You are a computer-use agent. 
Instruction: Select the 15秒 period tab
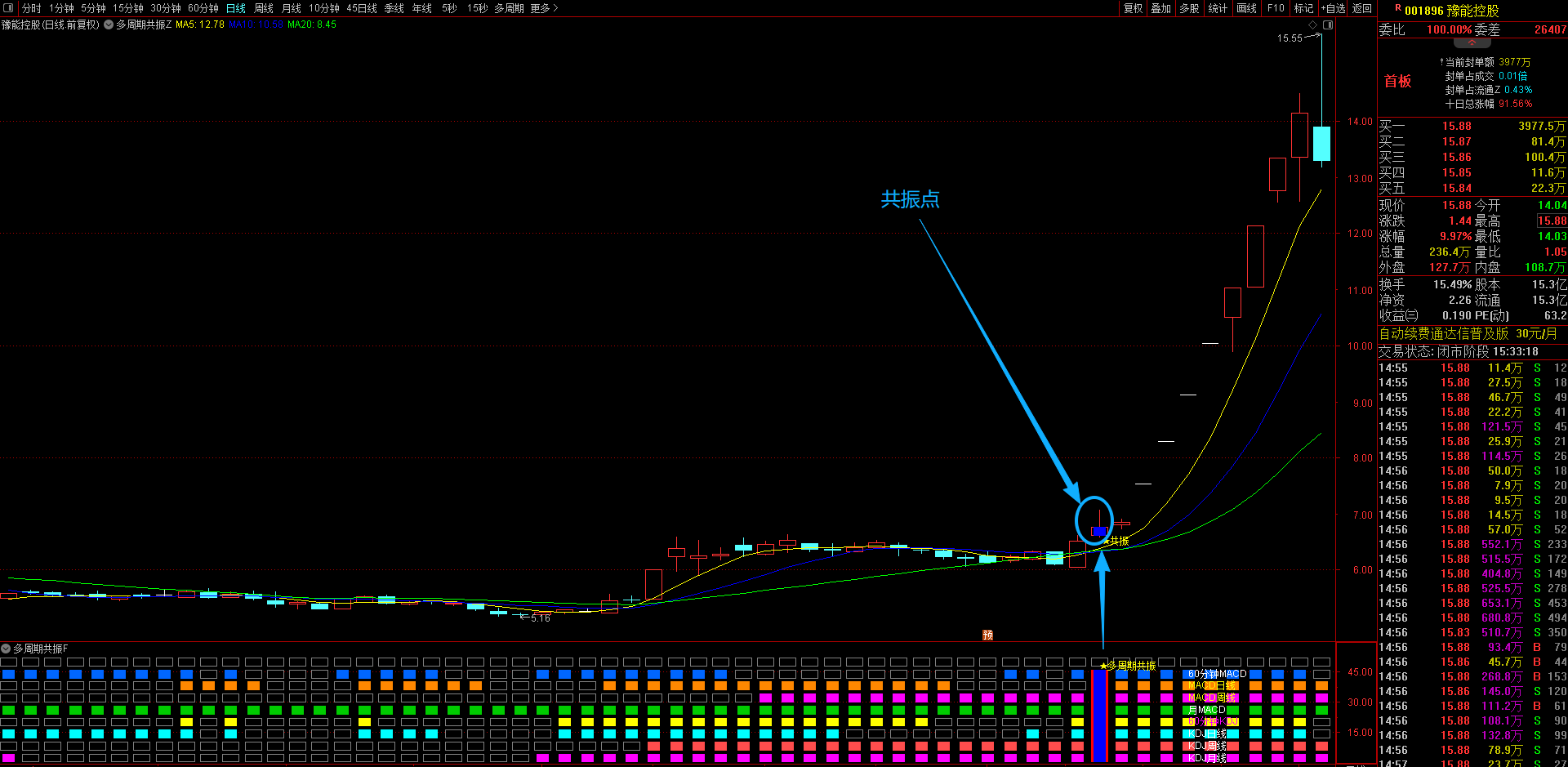[478, 8]
